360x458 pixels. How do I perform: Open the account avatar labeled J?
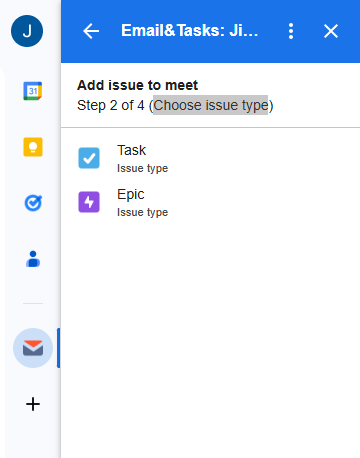(27, 31)
